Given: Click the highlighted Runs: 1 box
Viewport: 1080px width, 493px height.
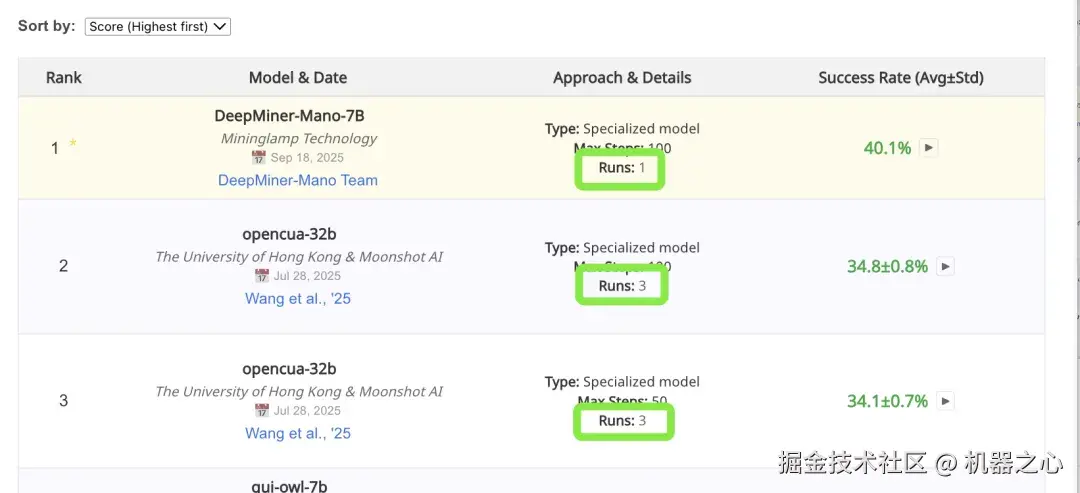Looking at the screenshot, I should click(x=621, y=168).
